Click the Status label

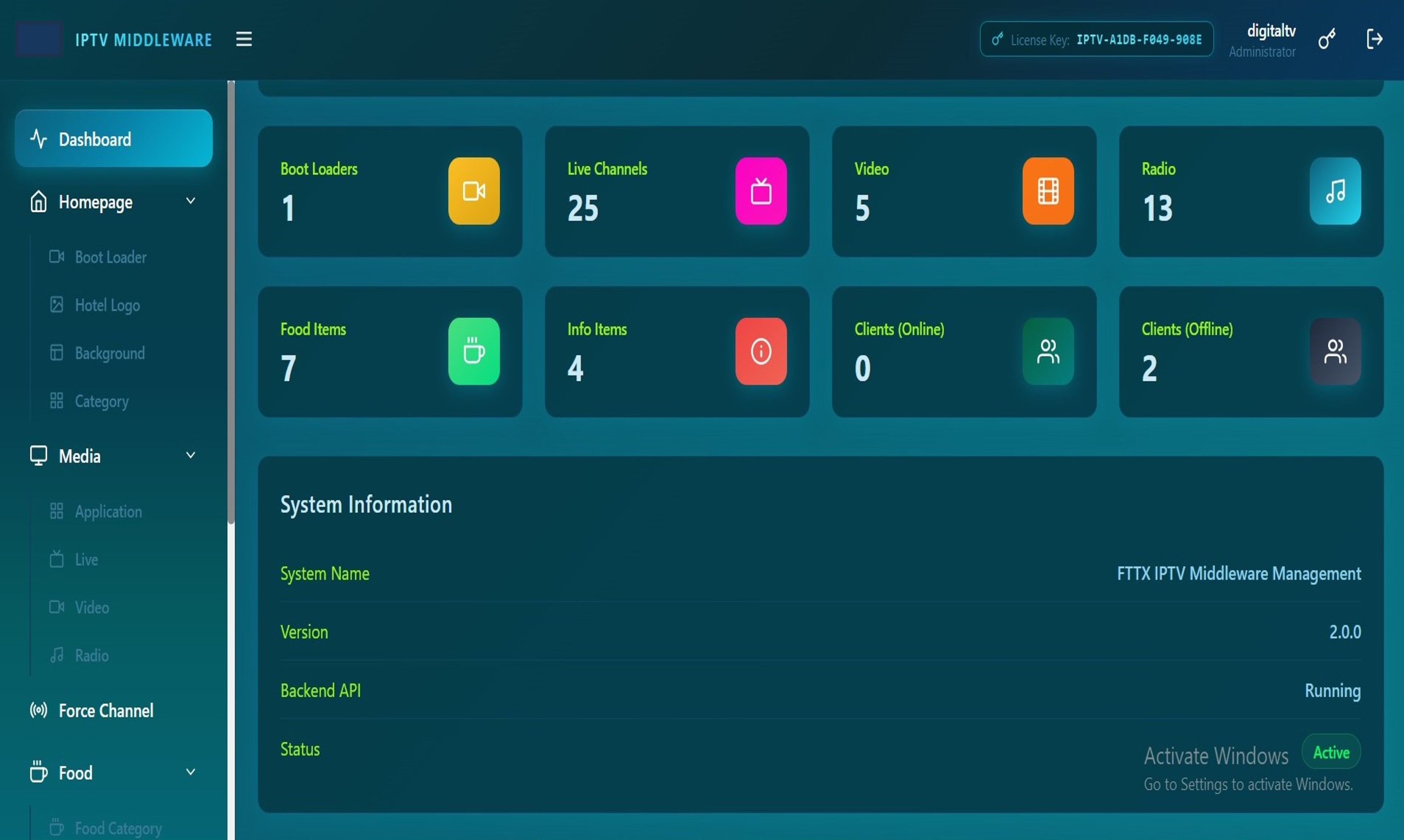coord(300,749)
